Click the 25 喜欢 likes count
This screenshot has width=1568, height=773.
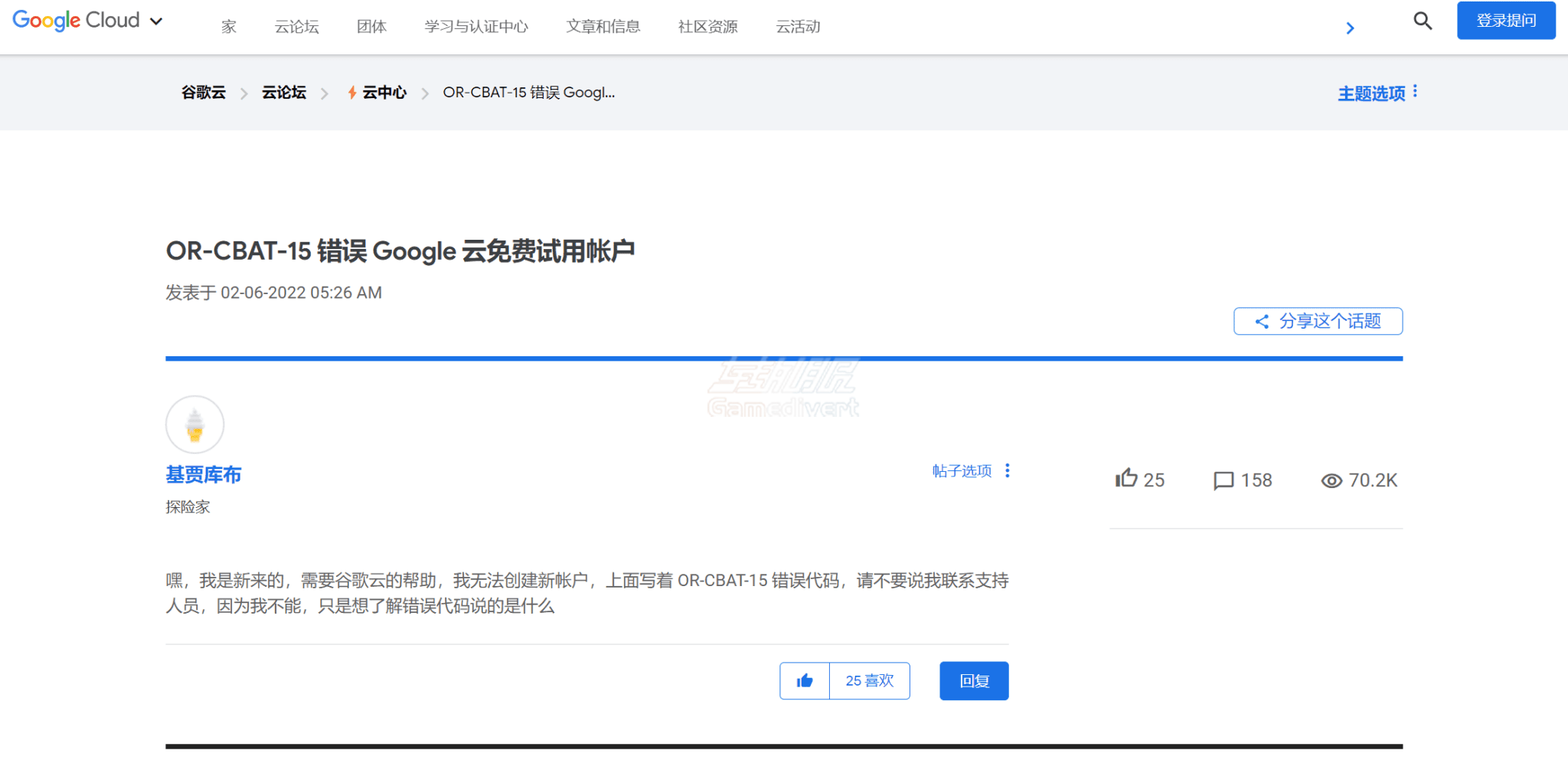pos(869,680)
